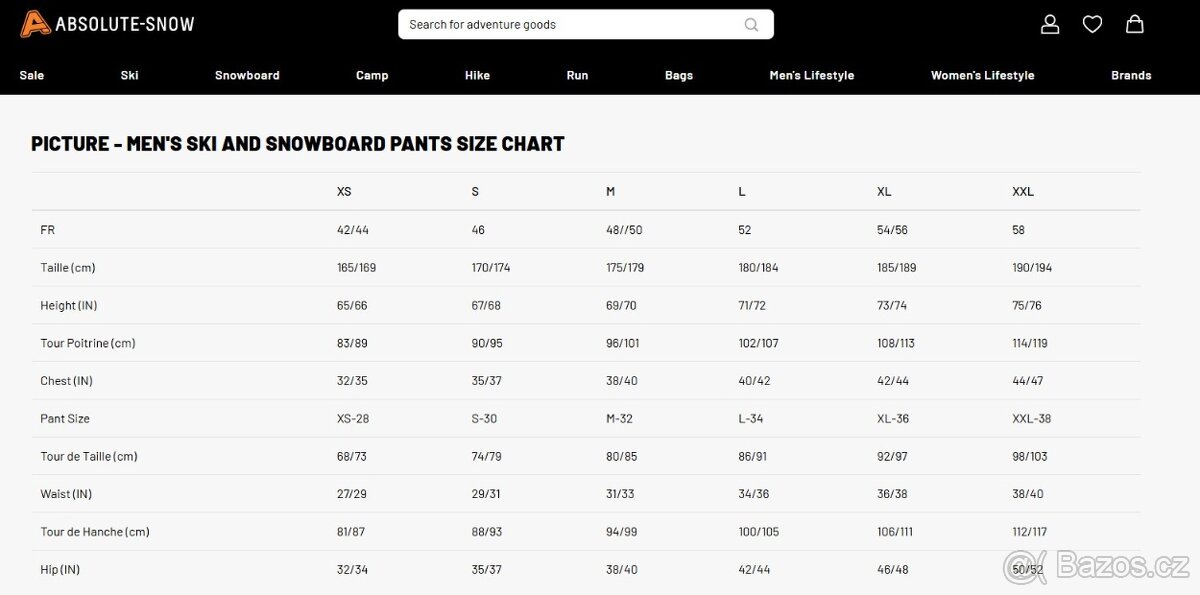Click the size chart page heading
Image resolution: width=1200 pixels, height=595 pixels.
(298, 144)
